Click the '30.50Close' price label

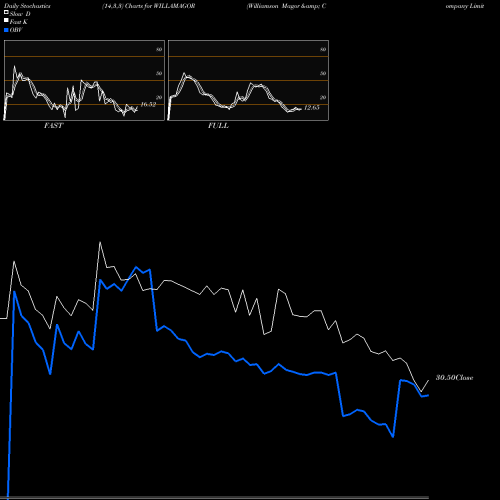[455, 378]
